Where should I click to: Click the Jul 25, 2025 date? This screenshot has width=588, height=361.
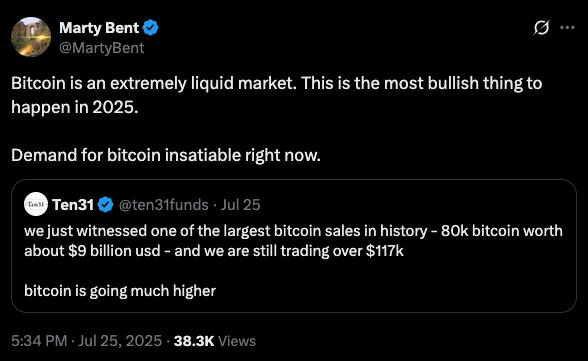120,341
